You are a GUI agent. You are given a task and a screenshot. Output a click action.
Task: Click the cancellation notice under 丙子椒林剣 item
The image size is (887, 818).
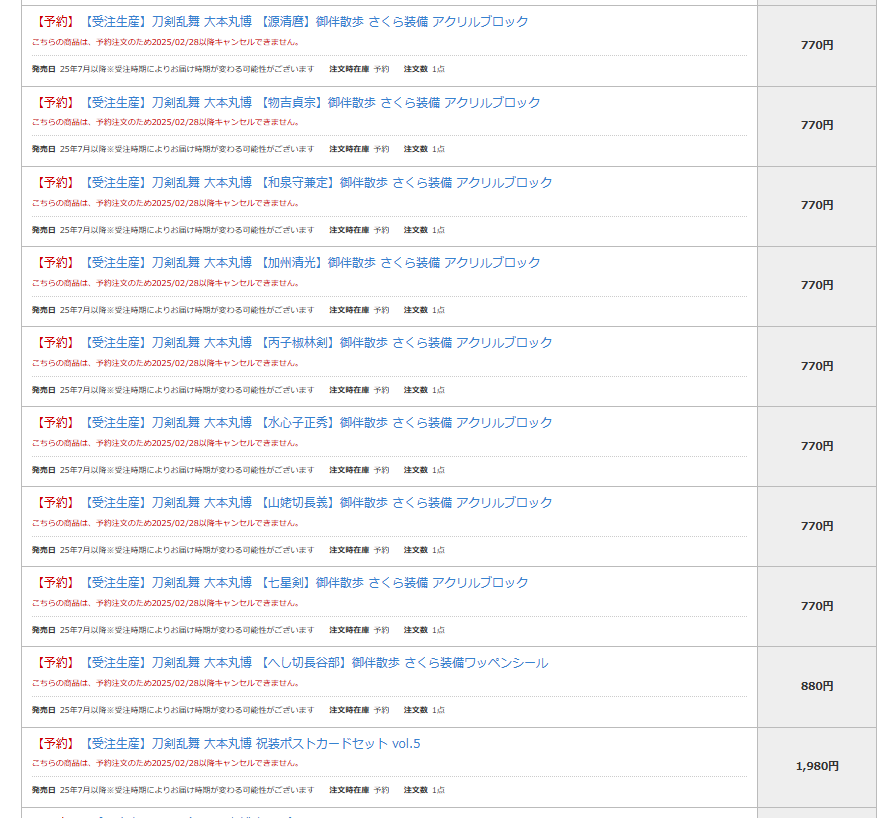[x=166, y=363]
